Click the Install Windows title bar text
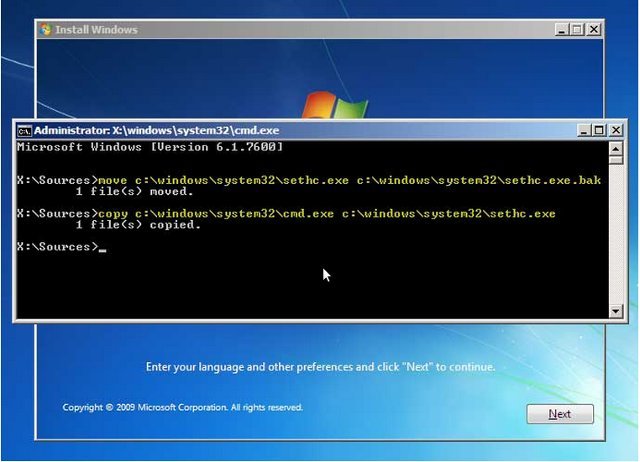 point(98,30)
